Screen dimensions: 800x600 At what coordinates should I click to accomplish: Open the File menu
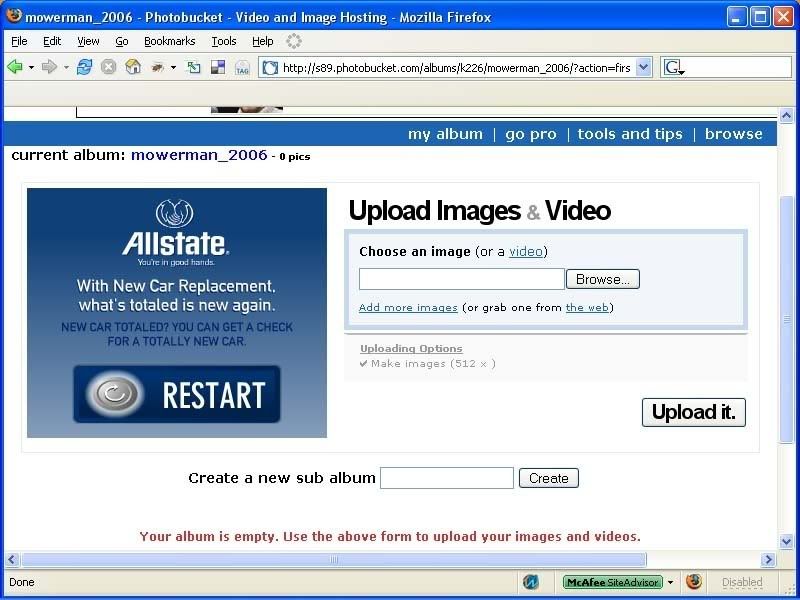[19, 41]
